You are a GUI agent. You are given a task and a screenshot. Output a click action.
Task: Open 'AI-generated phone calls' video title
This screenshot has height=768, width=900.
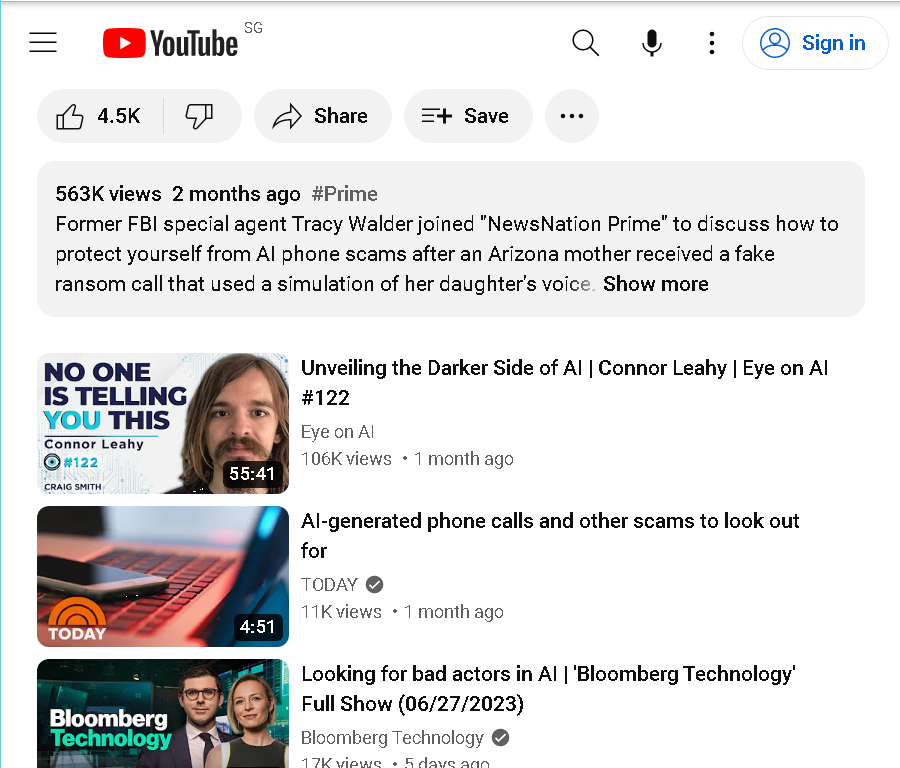(550, 536)
